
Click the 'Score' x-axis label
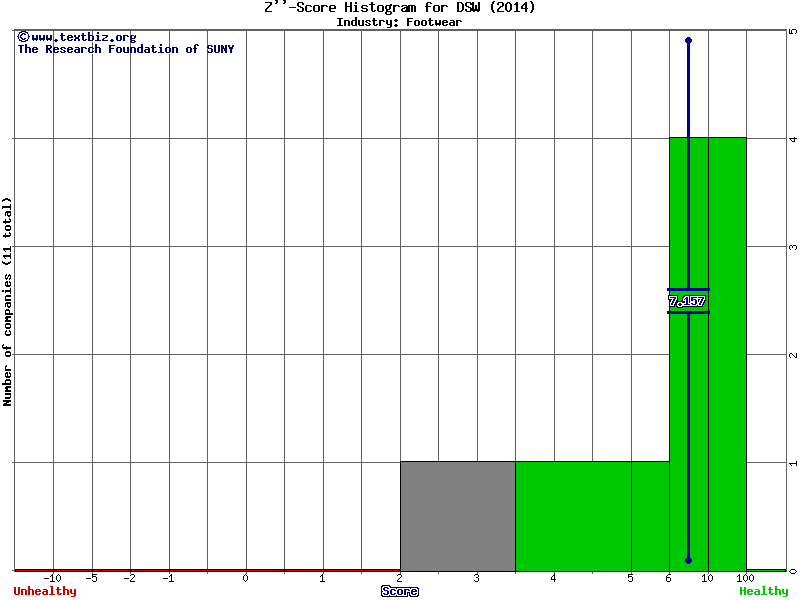pos(399,591)
